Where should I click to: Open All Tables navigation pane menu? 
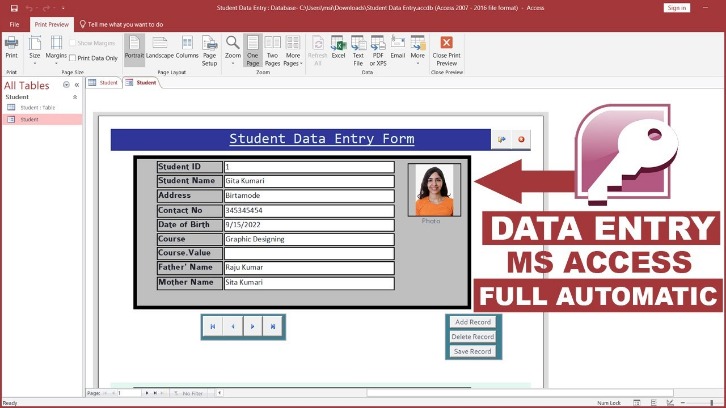(66, 85)
